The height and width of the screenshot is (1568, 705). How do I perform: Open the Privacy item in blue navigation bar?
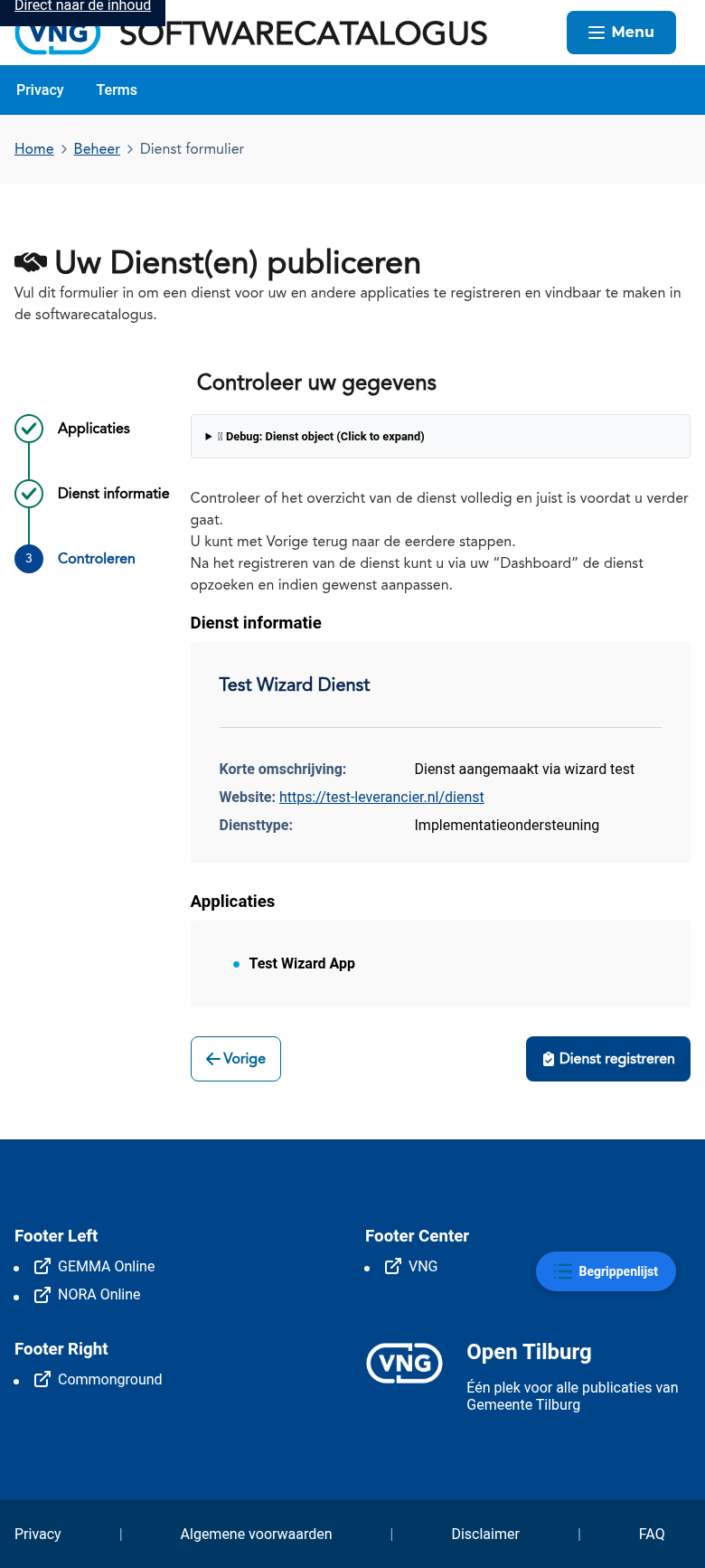[40, 90]
